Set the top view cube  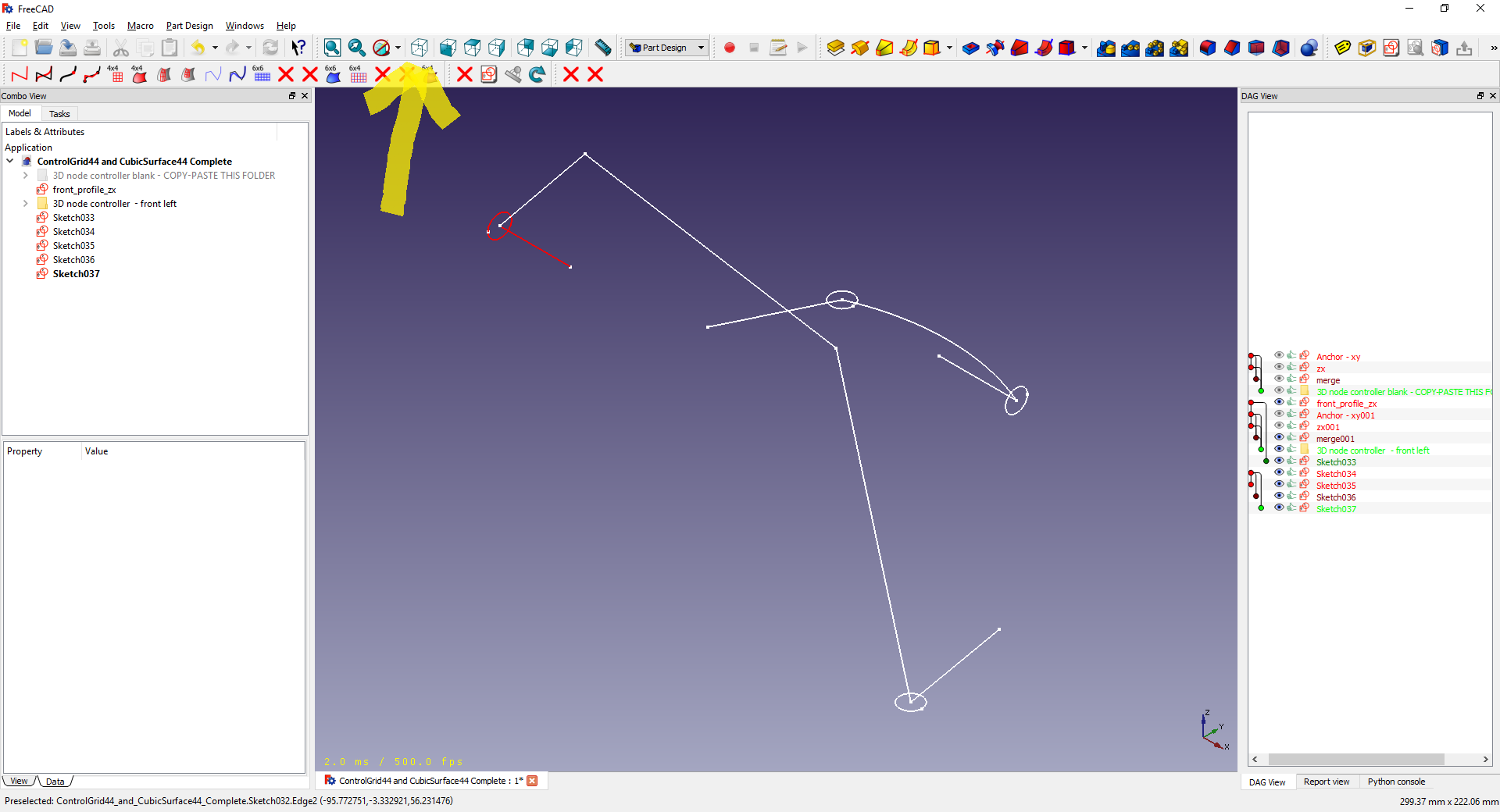coord(473,48)
